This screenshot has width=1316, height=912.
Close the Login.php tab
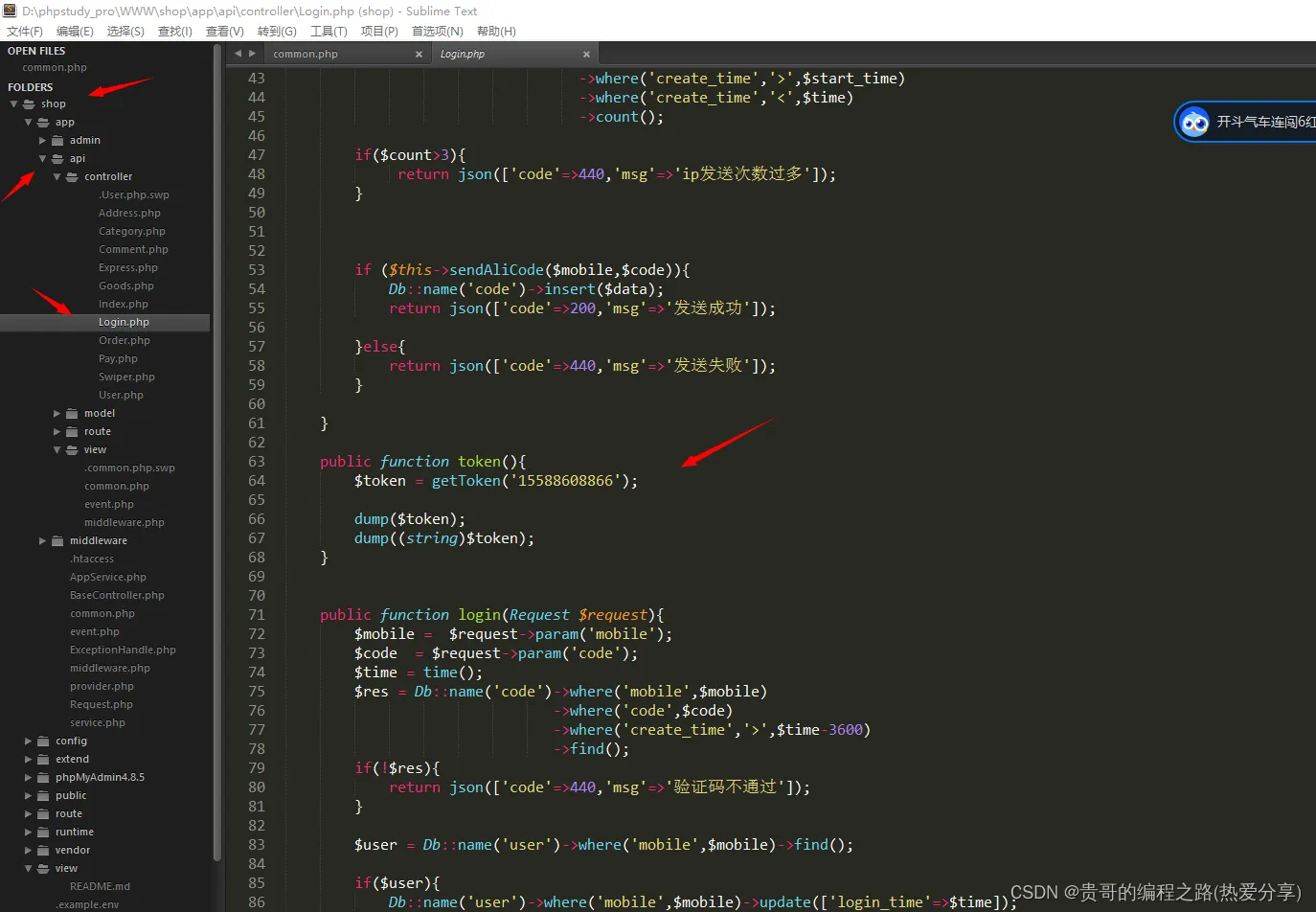tap(586, 54)
